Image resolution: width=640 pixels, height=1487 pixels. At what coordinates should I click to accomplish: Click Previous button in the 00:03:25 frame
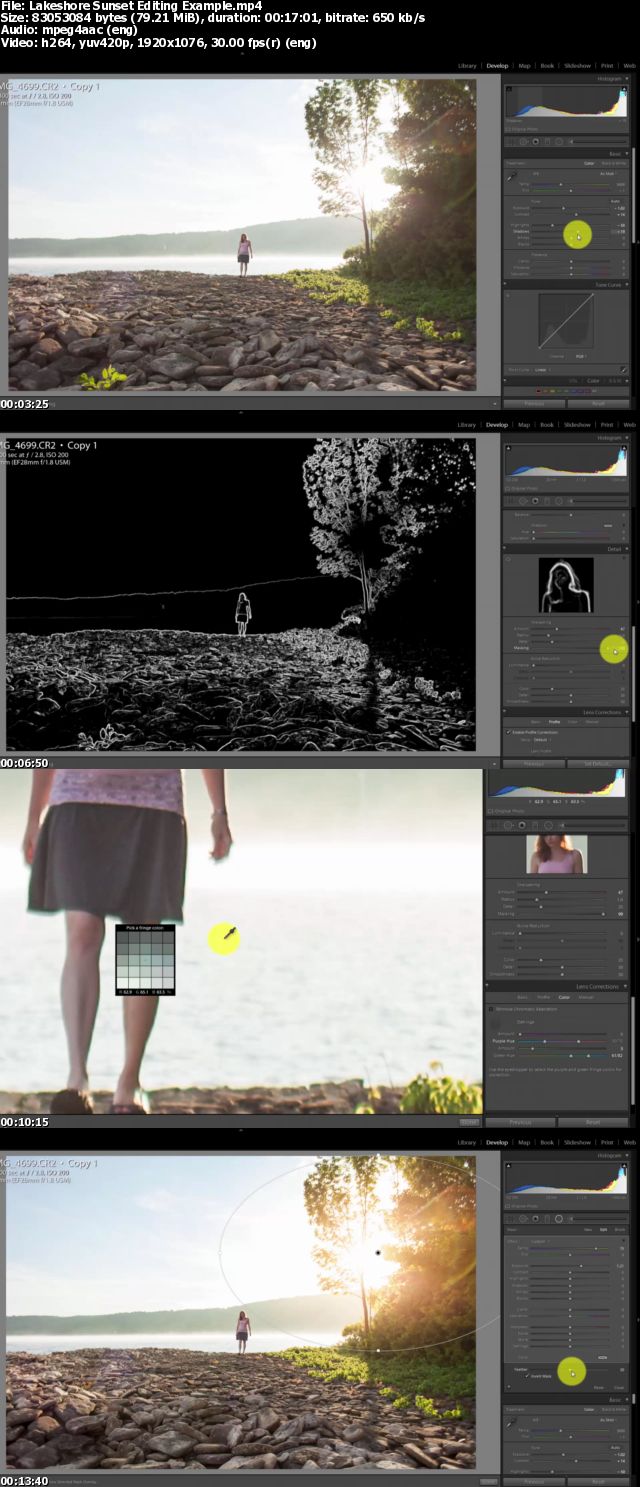(x=534, y=403)
